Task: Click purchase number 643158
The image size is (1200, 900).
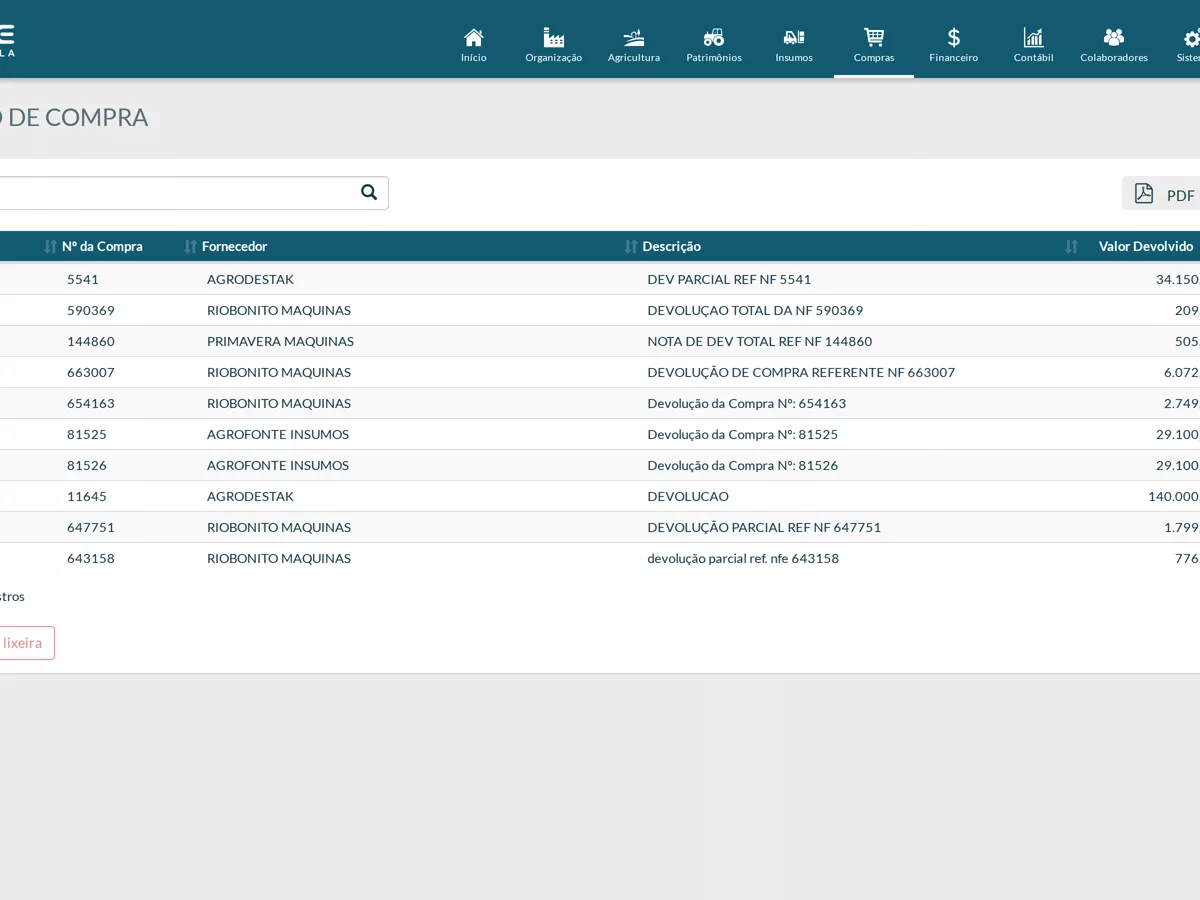Action: (x=91, y=558)
